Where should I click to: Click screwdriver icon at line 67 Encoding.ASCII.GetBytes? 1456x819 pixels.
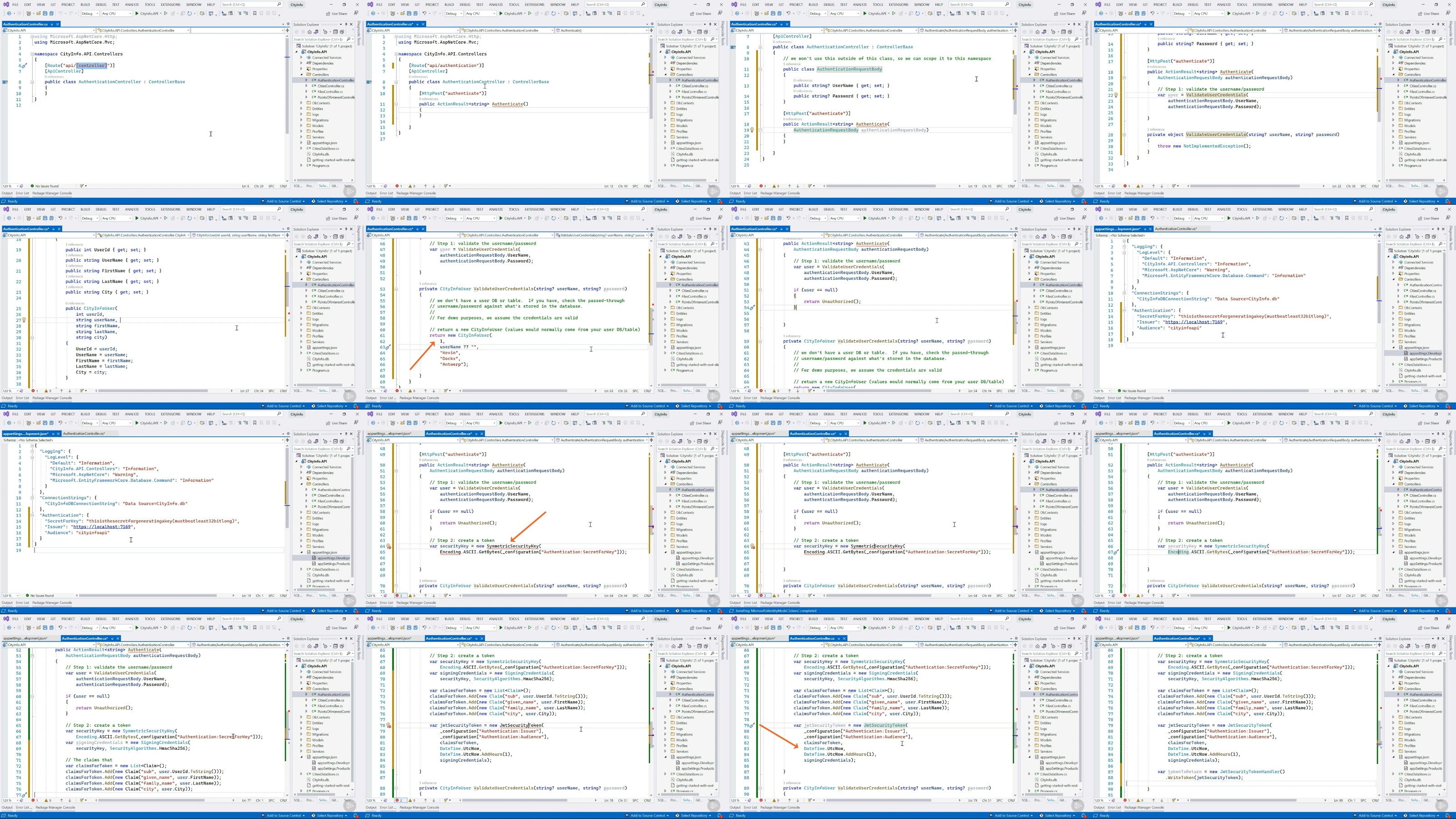pos(1116,552)
